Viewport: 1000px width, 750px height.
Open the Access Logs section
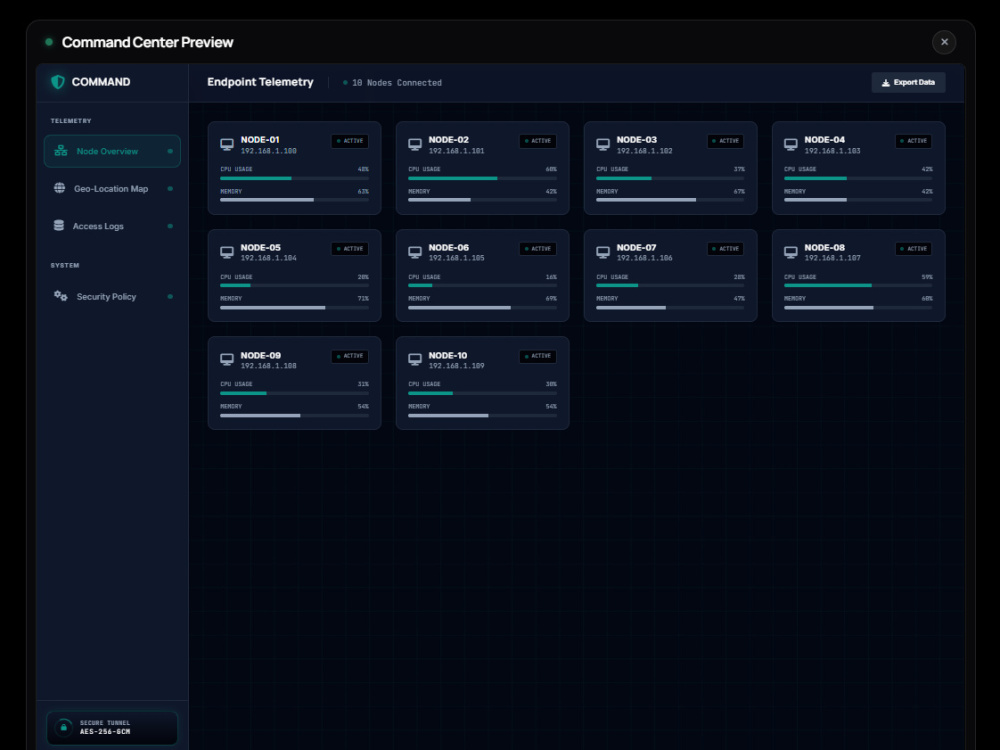point(112,226)
